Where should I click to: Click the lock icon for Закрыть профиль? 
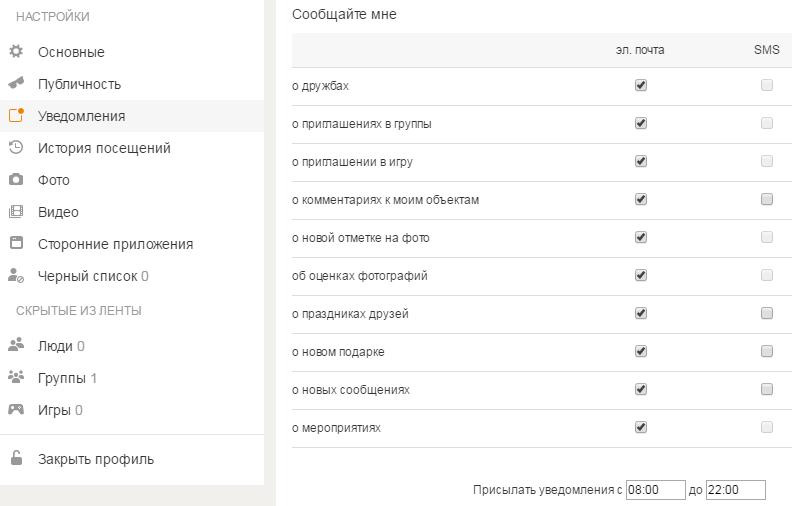click(x=16, y=459)
